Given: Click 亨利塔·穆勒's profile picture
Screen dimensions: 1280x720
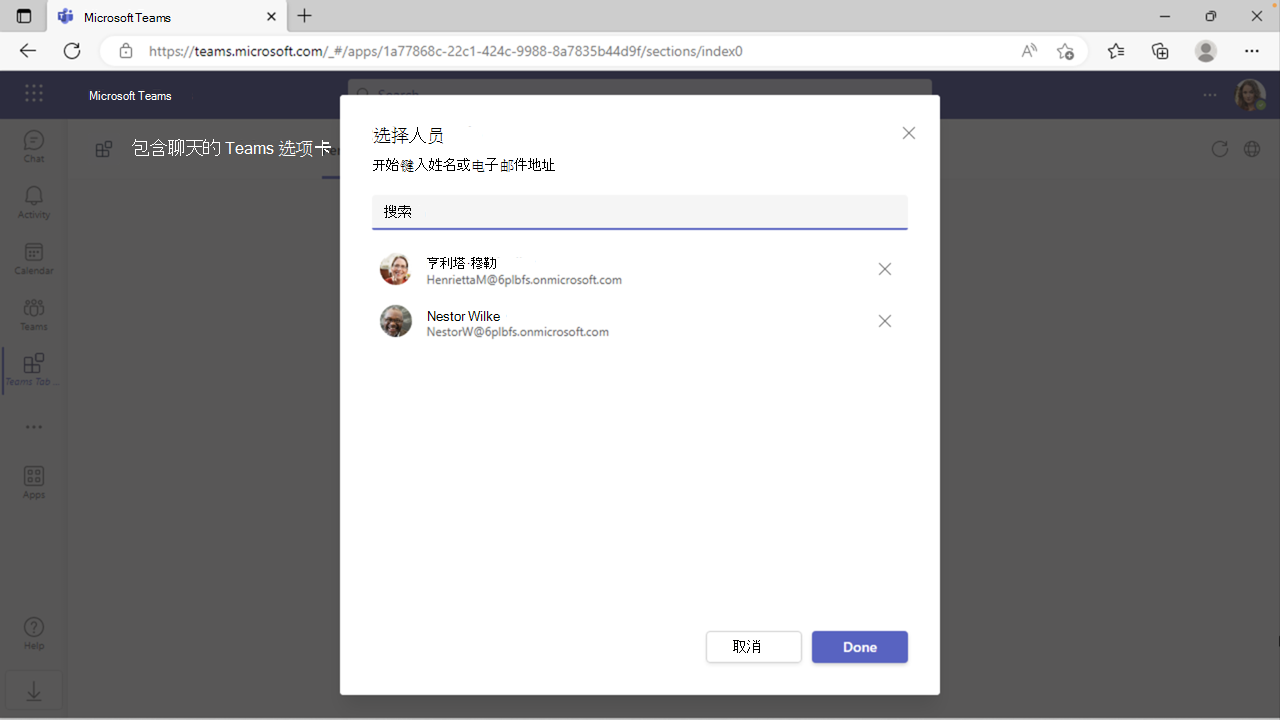Looking at the screenshot, I should (x=396, y=269).
